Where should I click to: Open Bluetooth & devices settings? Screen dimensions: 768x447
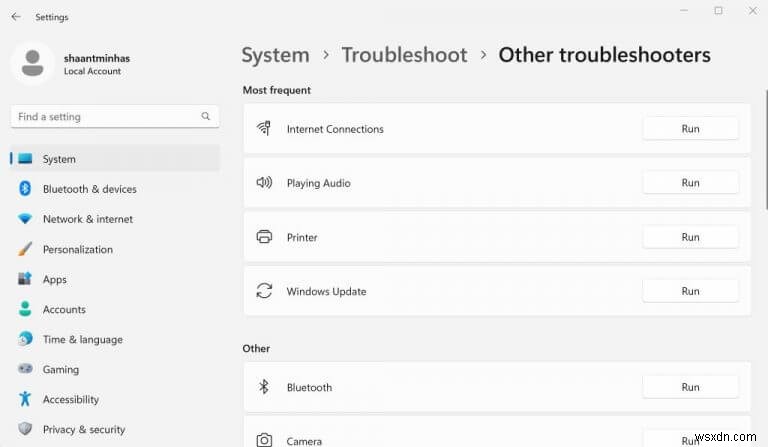[x=115, y=188]
